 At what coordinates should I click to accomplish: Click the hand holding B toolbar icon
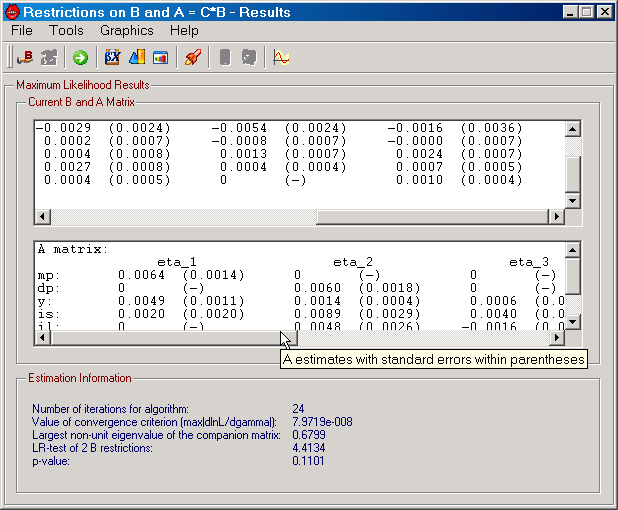click(25, 58)
